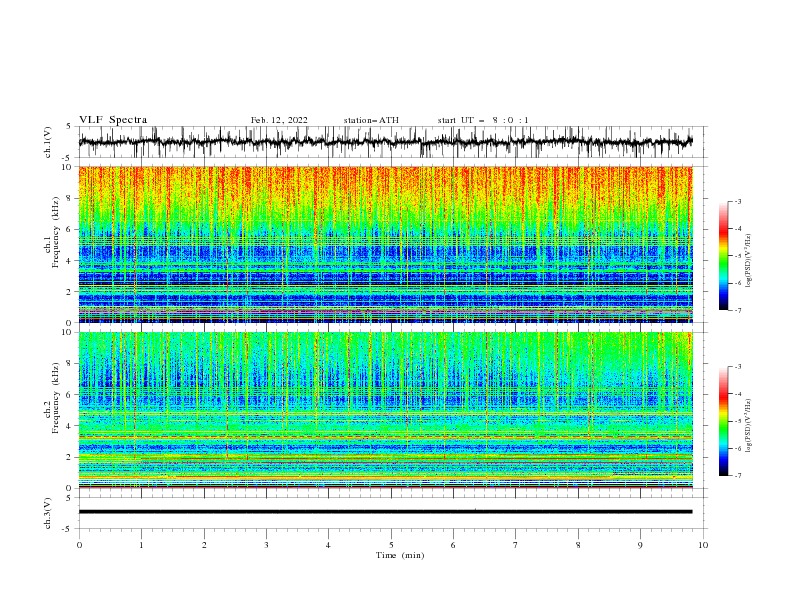Click time axis tick label '8'

point(578,545)
